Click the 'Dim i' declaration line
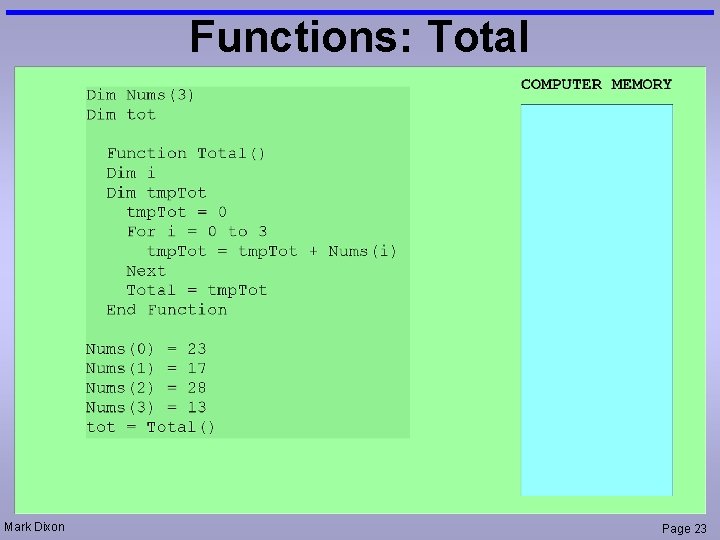This screenshot has width=720, height=540. pyautogui.click(x=131, y=173)
